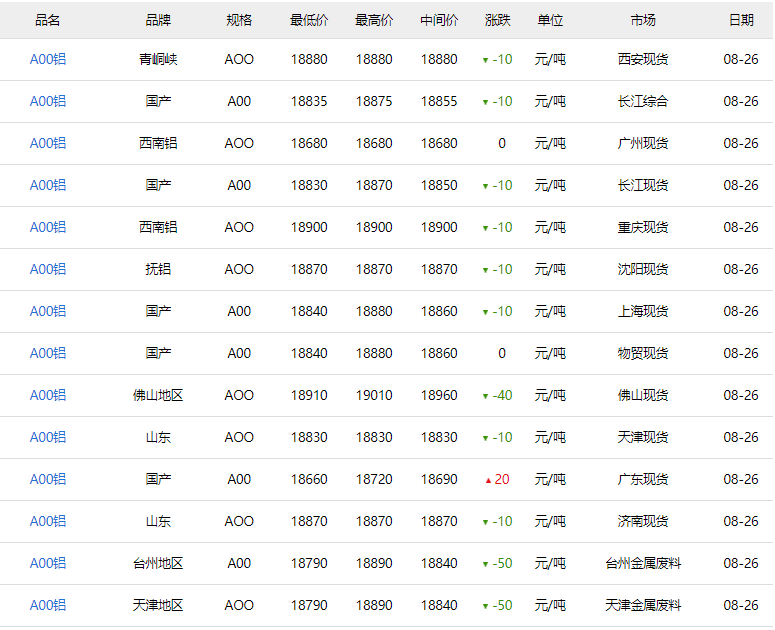
Task: Select the 台州金属废料 market cell
Action: tap(643, 563)
